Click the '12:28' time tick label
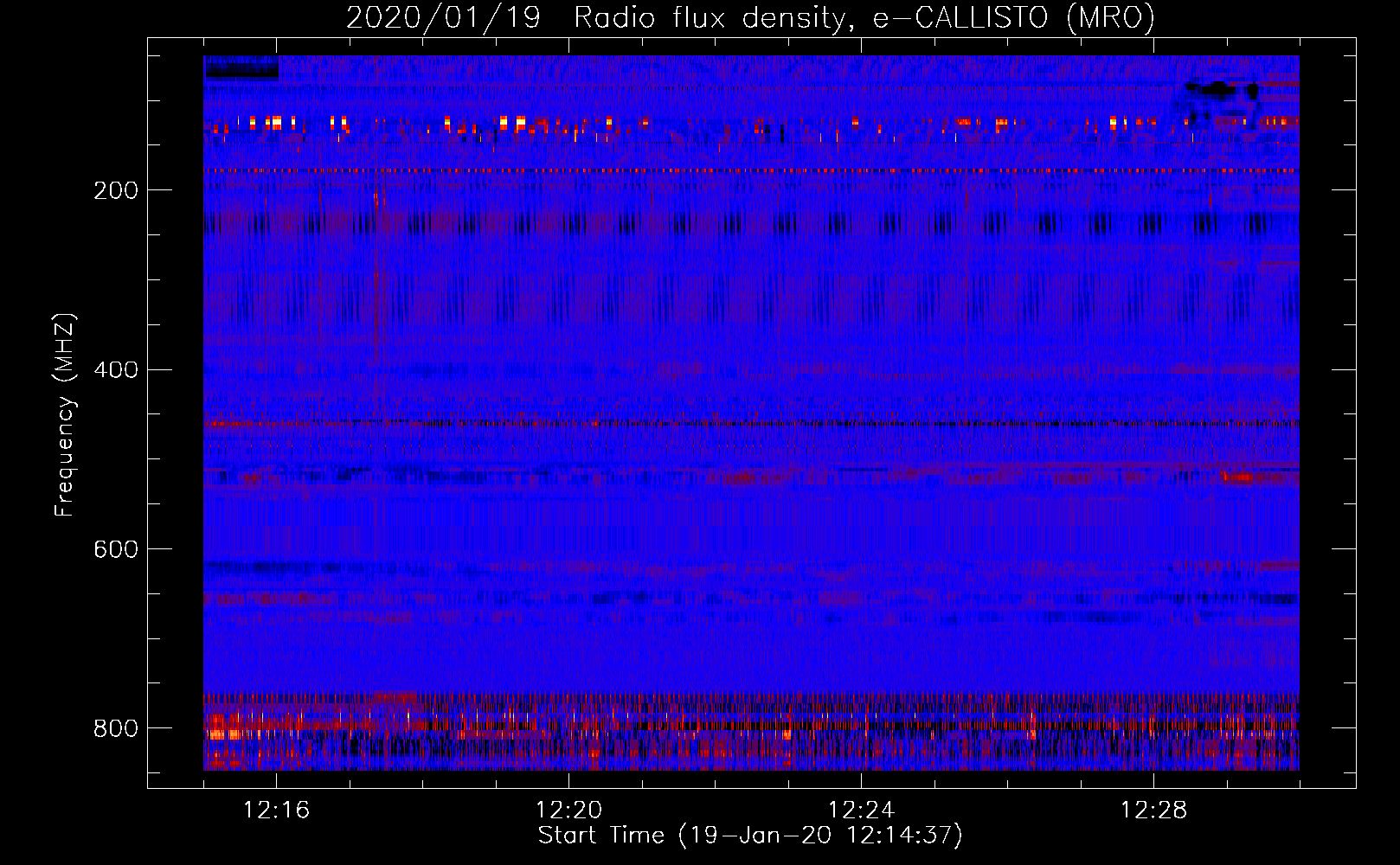 [x=1153, y=811]
